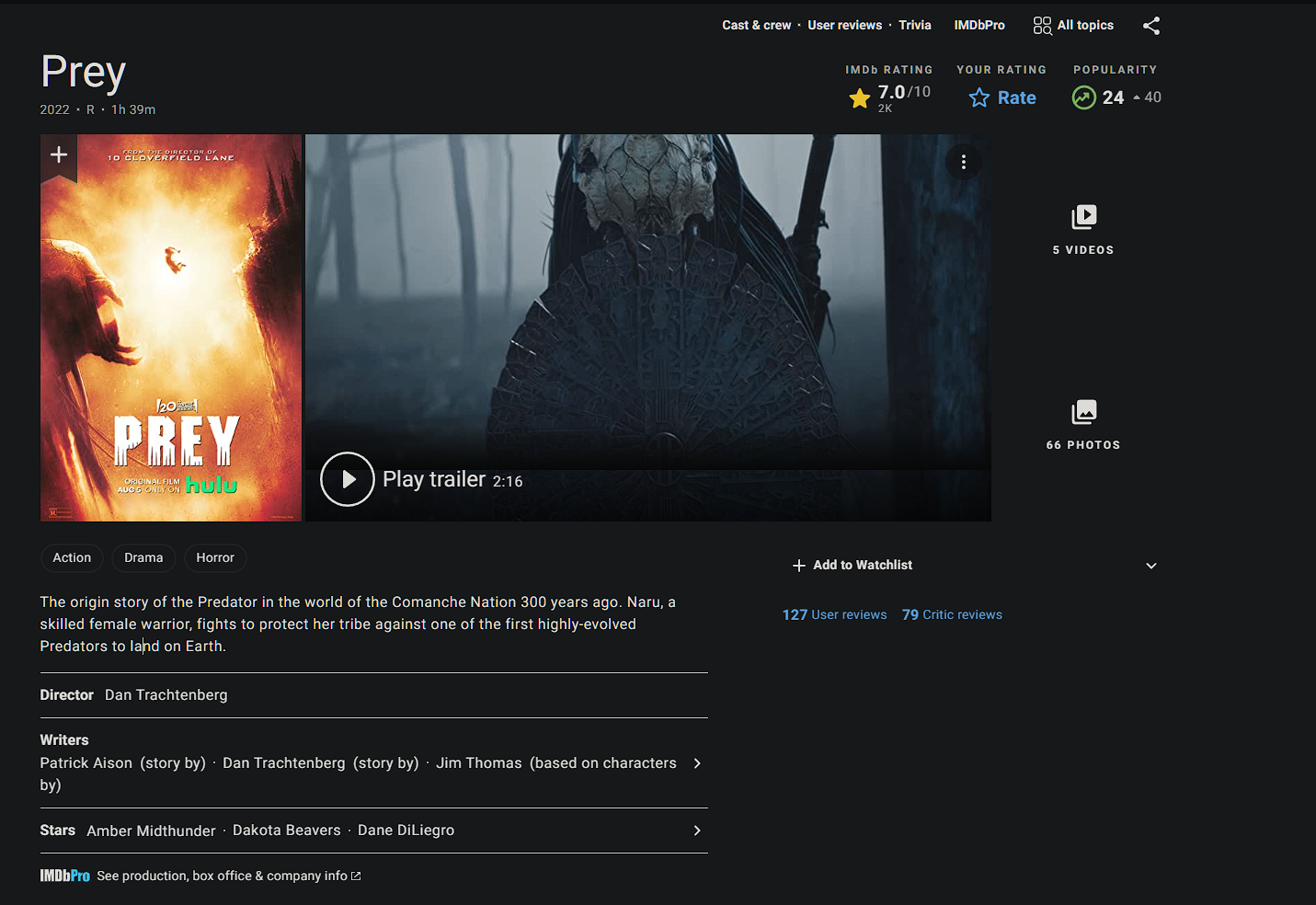
Task: Open the All topics grid icon
Action: click(1042, 26)
